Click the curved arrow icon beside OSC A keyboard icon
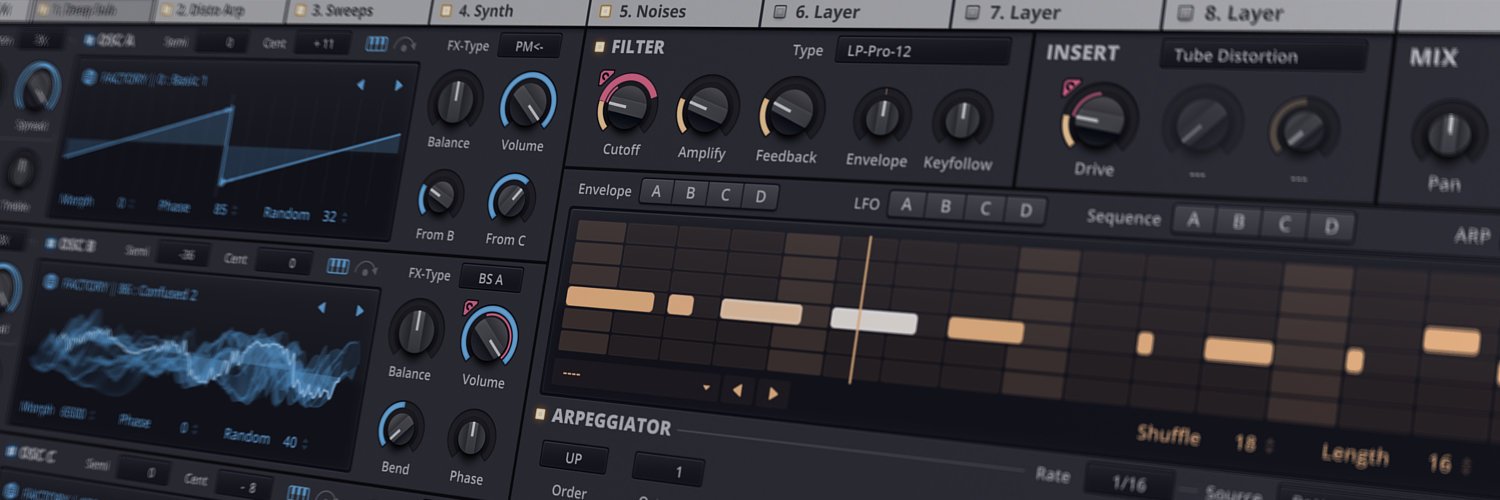 pos(404,46)
